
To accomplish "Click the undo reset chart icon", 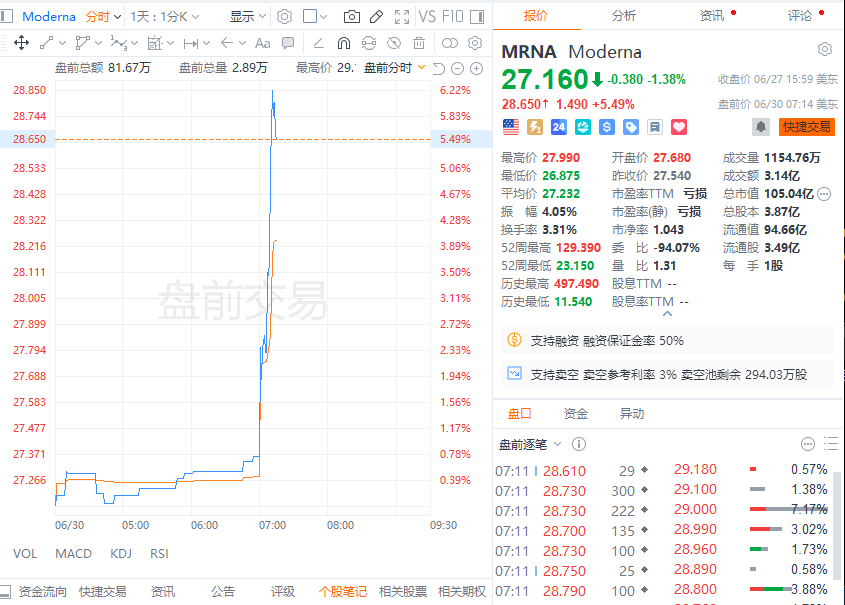I will coord(439,68).
